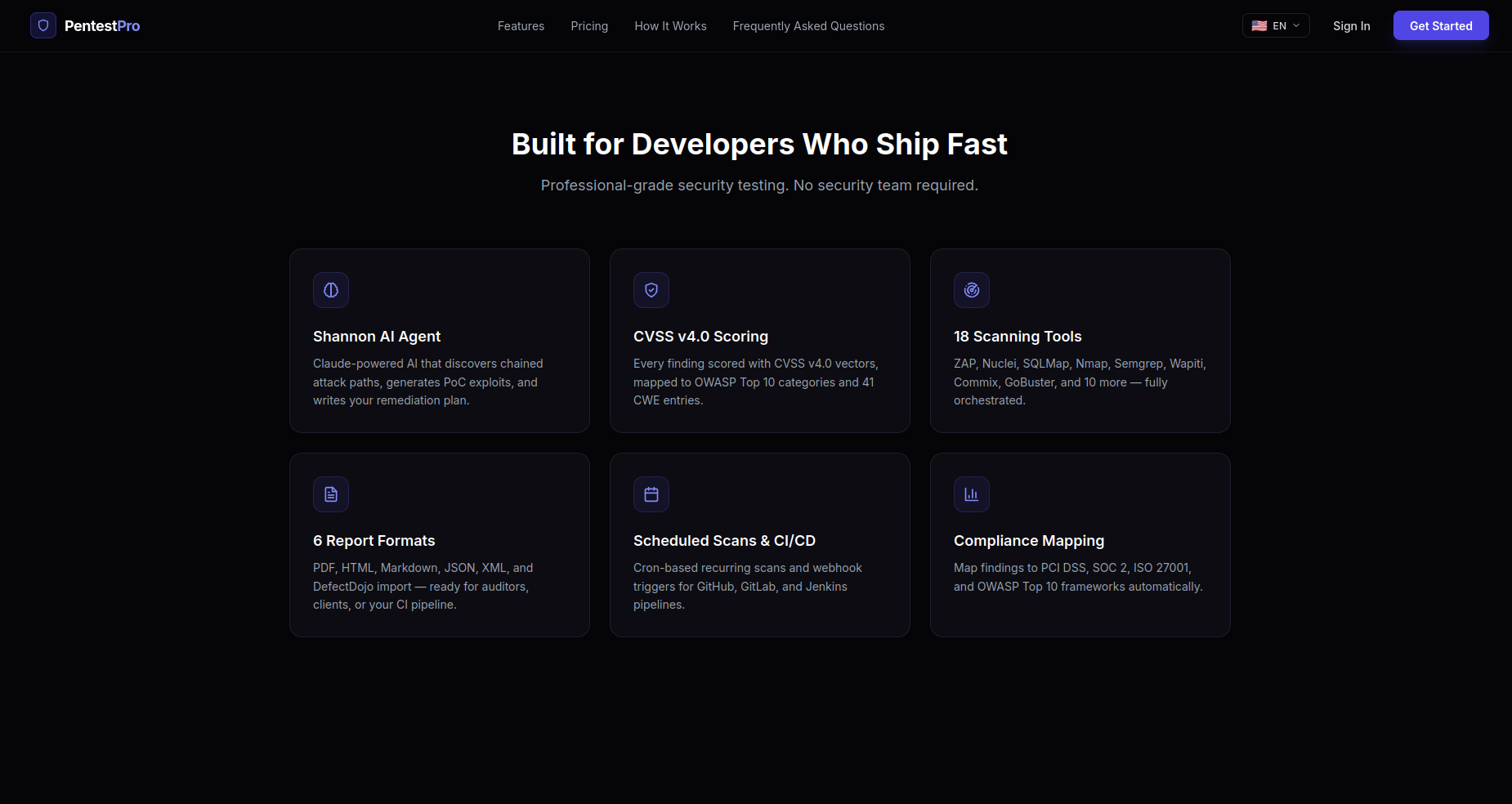Click the radar icon above 18 Scanning Tools
The height and width of the screenshot is (804, 1512).
pos(972,290)
